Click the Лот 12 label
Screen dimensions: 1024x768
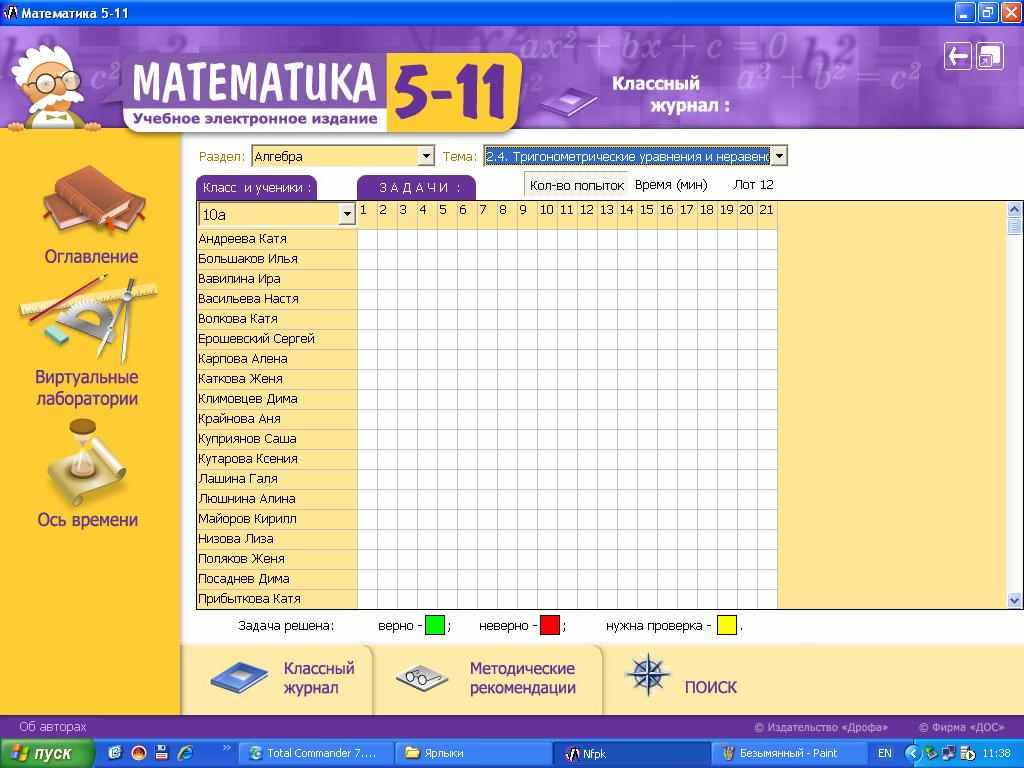tap(753, 185)
